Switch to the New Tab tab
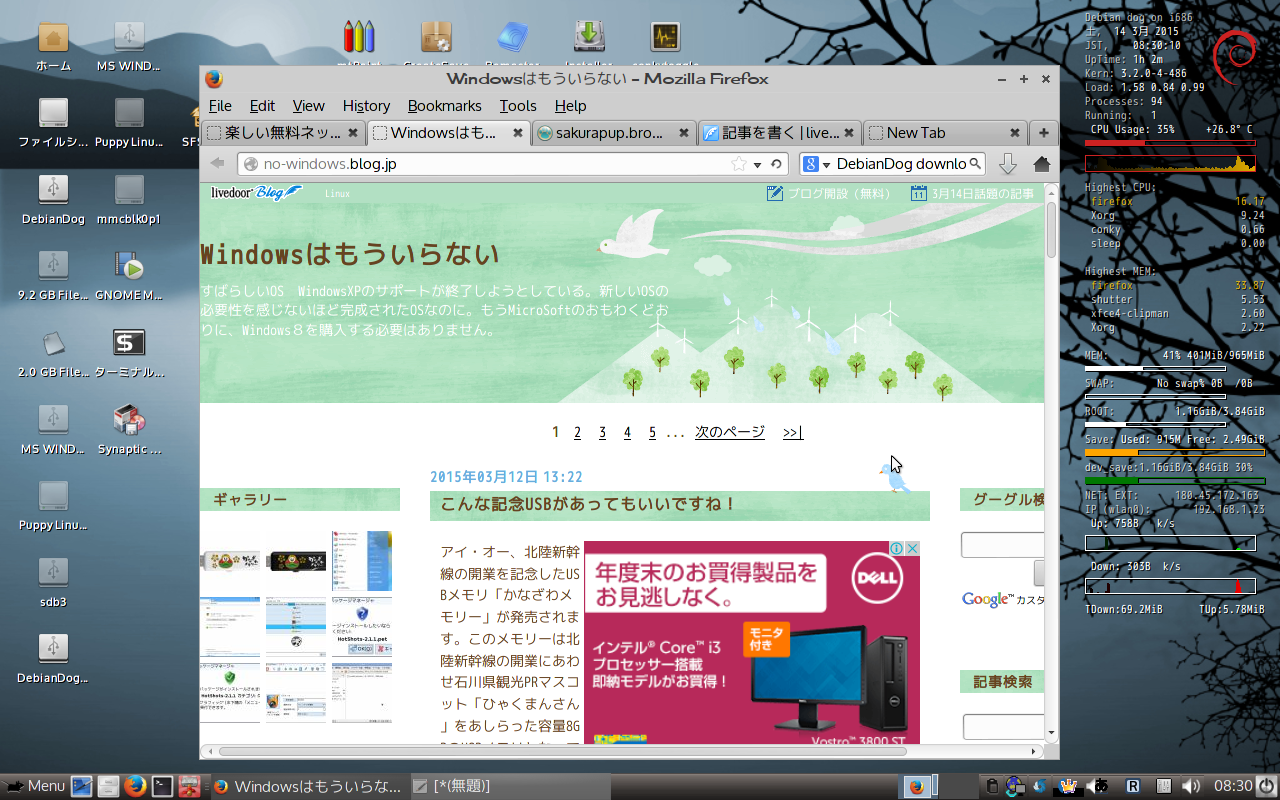 coord(945,132)
